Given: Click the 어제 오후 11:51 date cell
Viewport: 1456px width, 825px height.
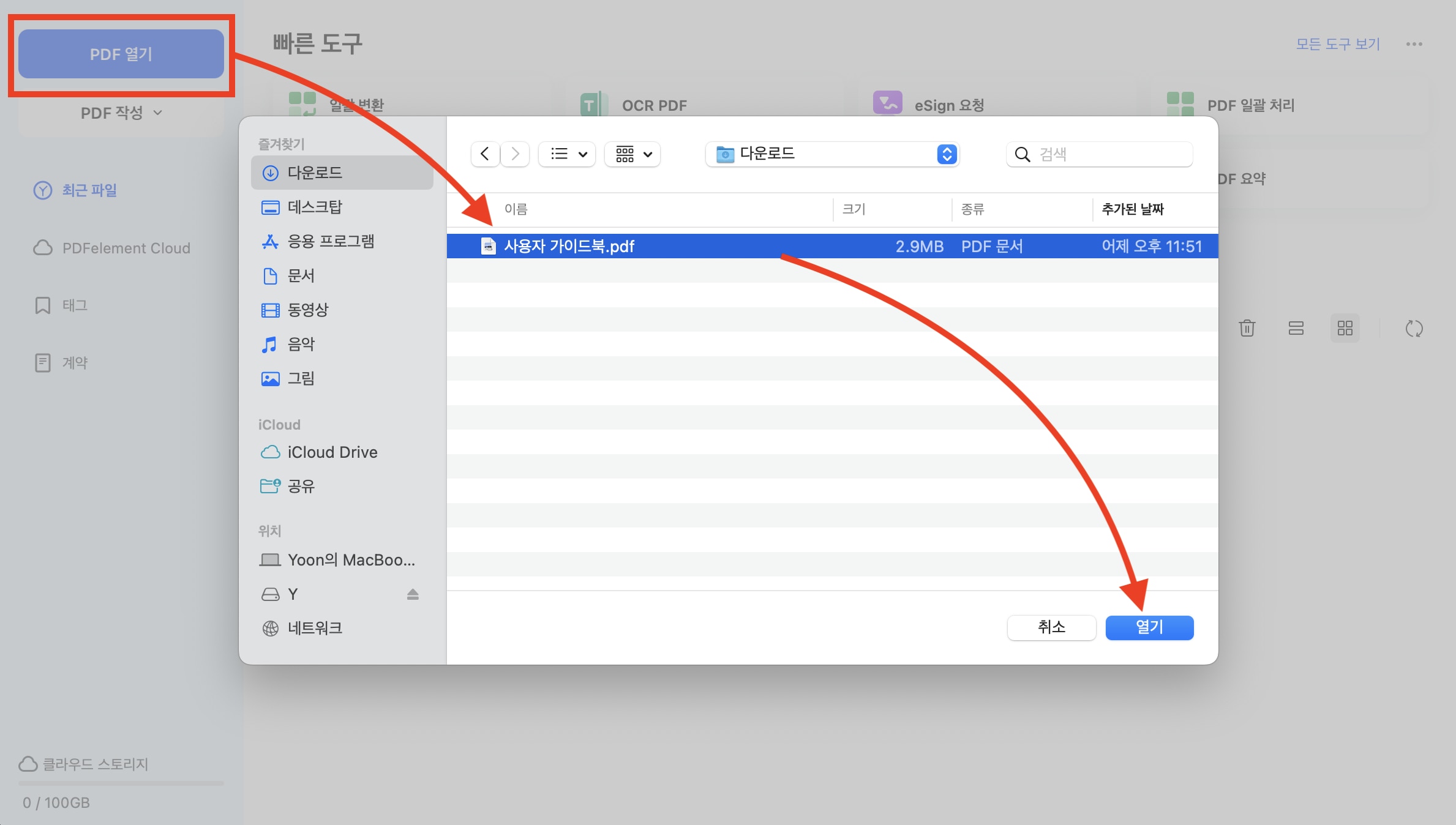Looking at the screenshot, I should (1152, 246).
